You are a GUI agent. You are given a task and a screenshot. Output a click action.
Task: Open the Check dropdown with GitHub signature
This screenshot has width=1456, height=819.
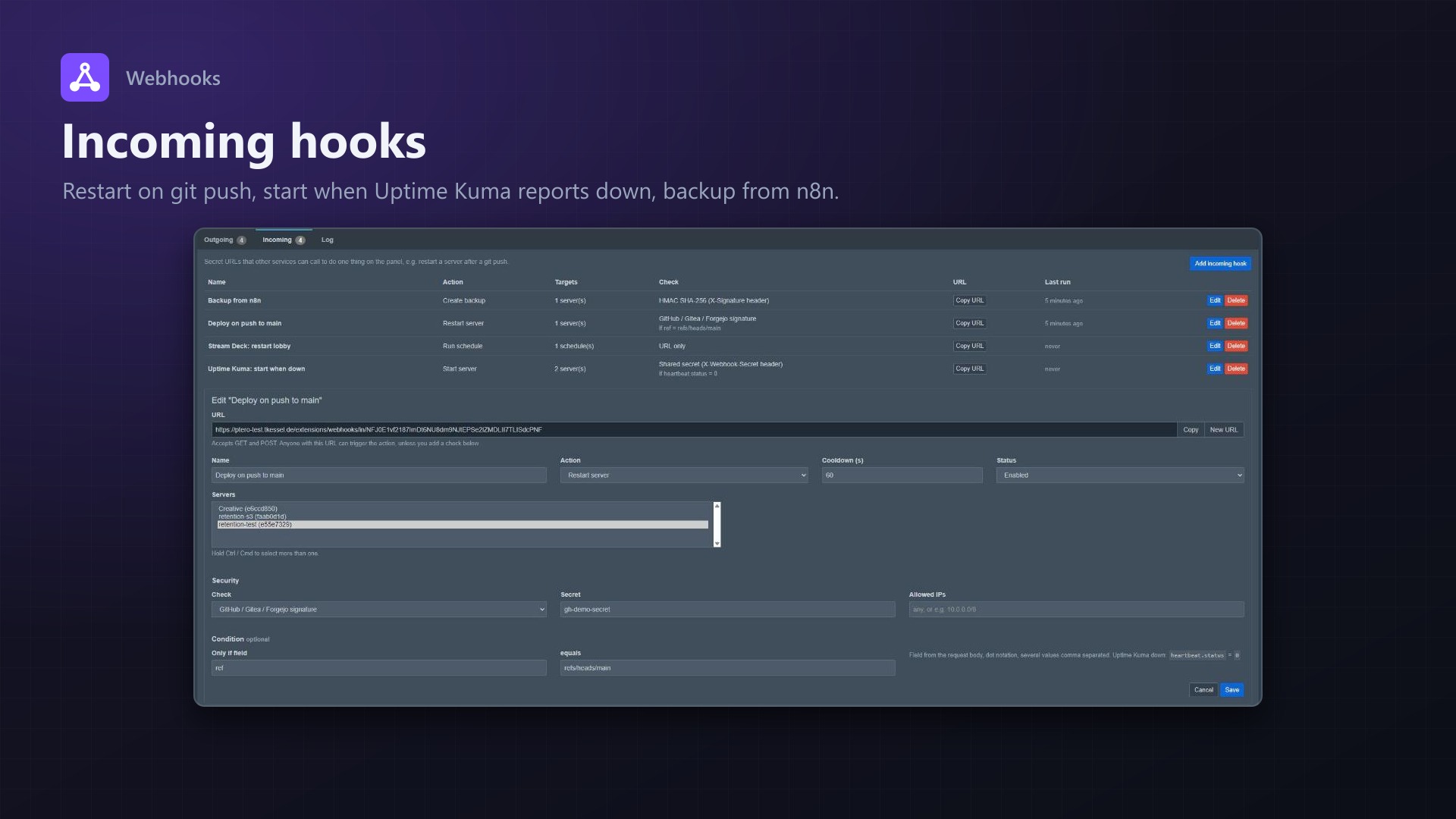(x=378, y=610)
